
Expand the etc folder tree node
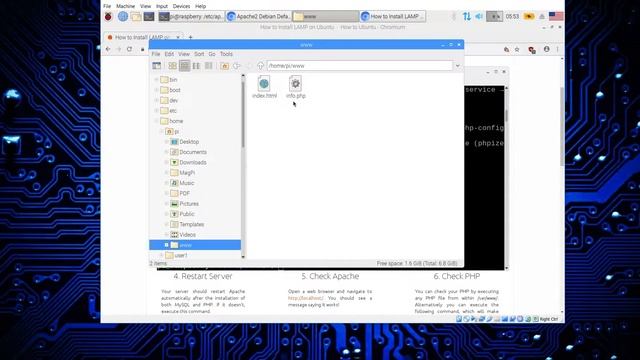(156, 111)
